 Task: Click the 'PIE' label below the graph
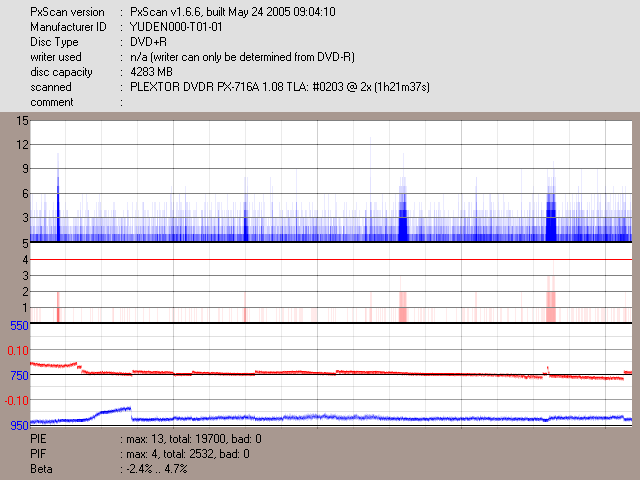click(38, 439)
